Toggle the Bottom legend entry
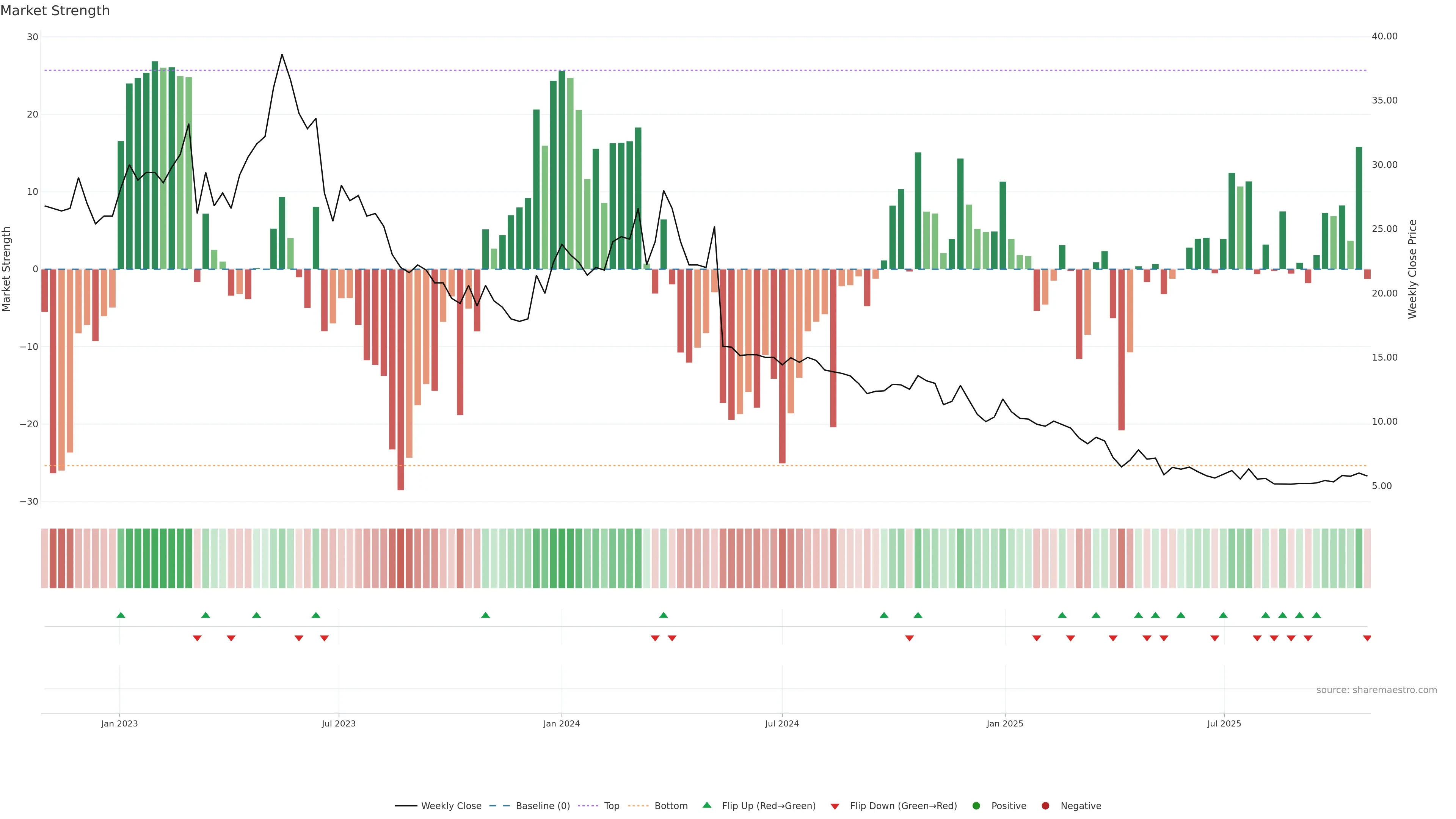 (x=671, y=806)
